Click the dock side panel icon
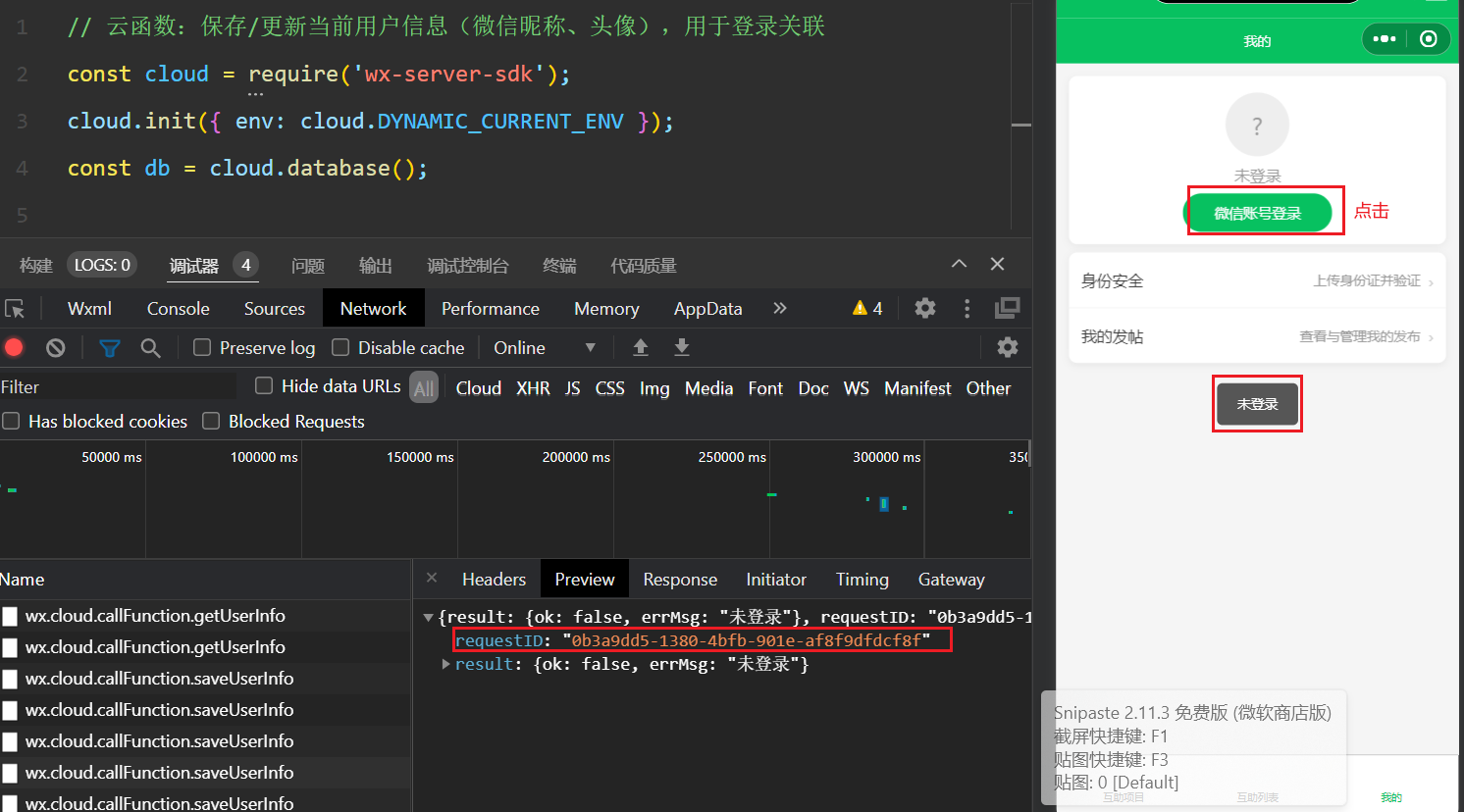Screen dimensions: 1464x812 coord(1008,308)
